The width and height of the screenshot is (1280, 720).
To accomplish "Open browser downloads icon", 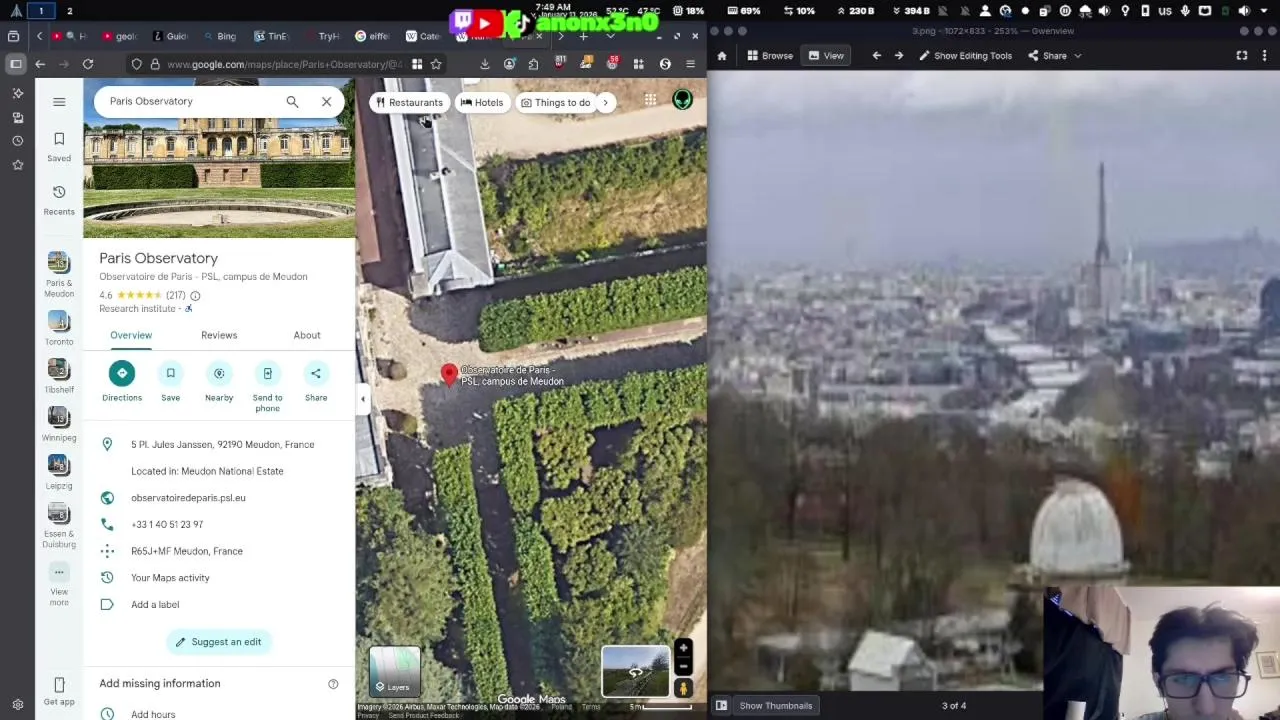I will [x=485, y=64].
